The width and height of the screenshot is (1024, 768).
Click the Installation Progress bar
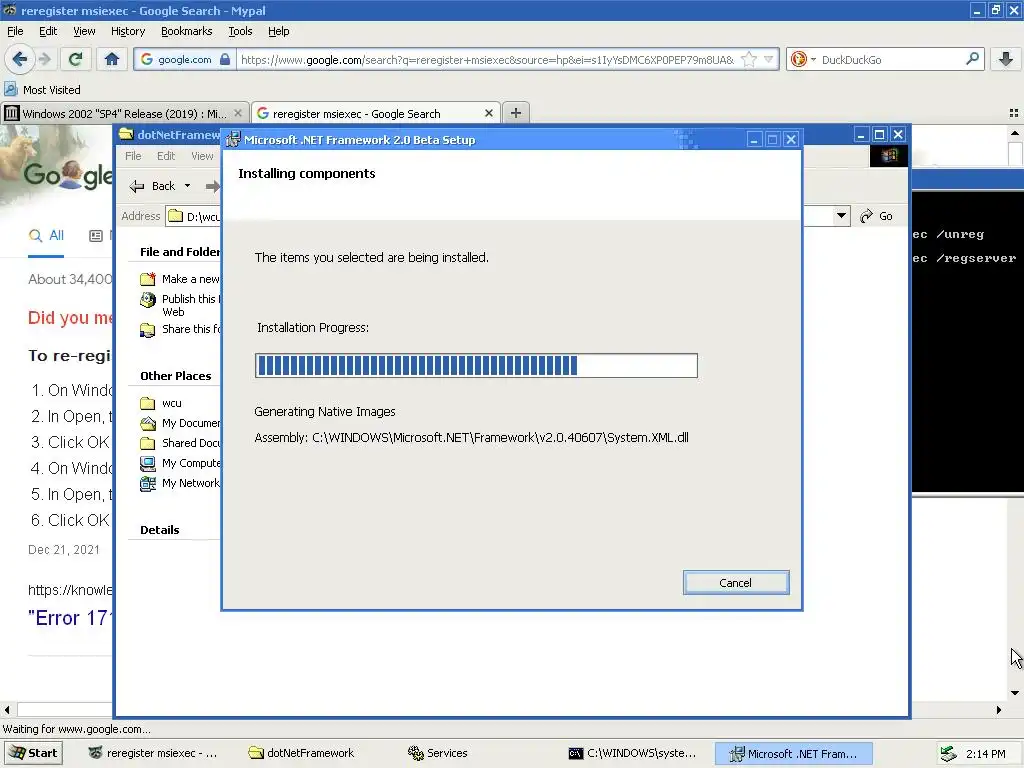click(476, 366)
